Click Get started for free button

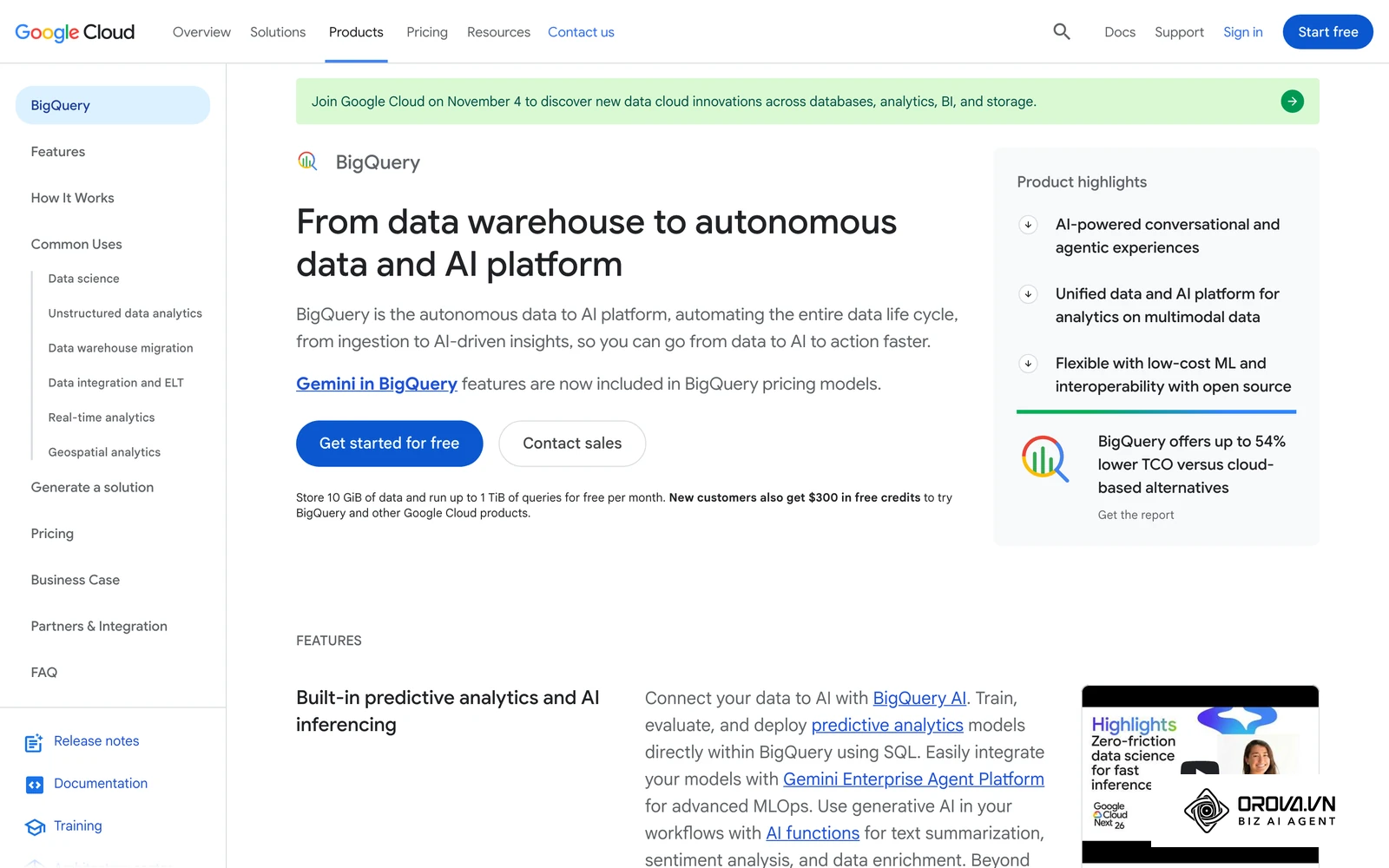coord(389,444)
